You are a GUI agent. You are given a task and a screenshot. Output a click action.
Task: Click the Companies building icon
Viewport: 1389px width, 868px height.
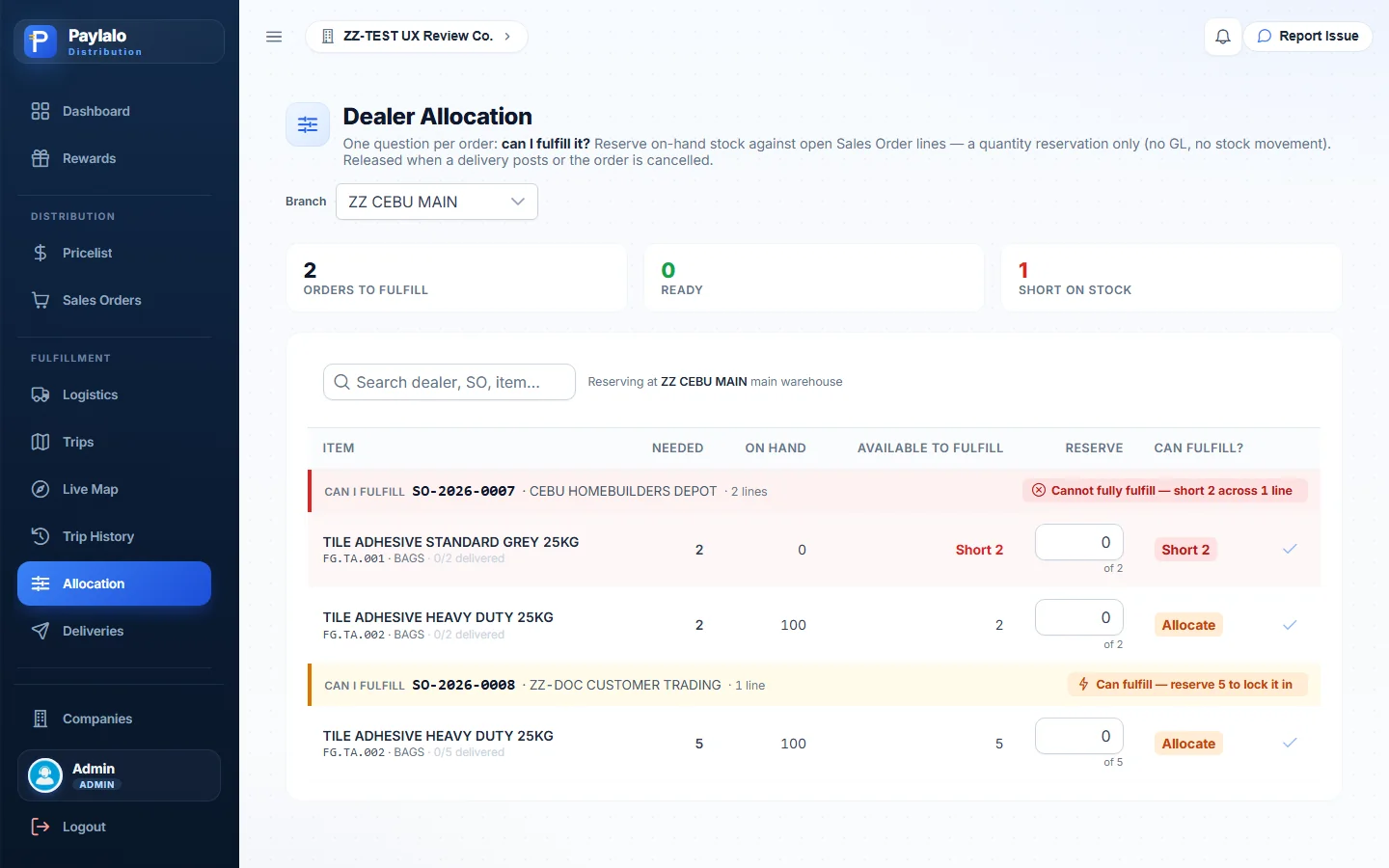coord(41,719)
